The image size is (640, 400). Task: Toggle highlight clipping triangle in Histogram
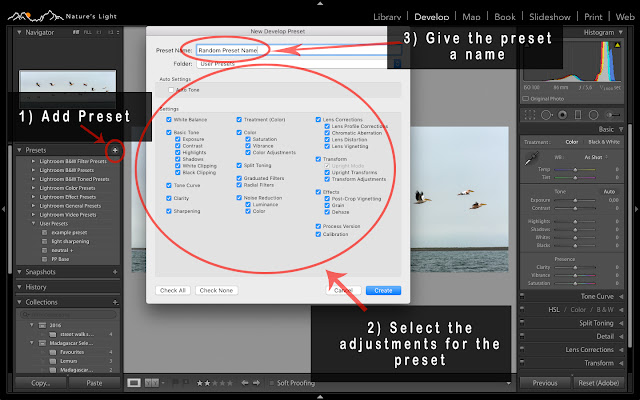coord(617,45)
